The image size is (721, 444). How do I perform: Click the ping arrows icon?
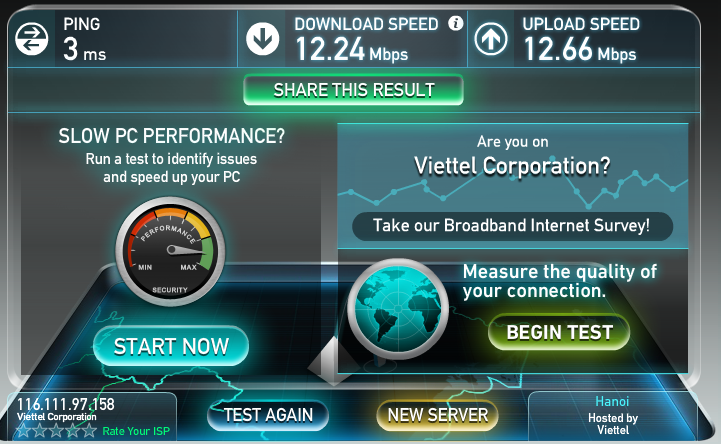[31, 39]
